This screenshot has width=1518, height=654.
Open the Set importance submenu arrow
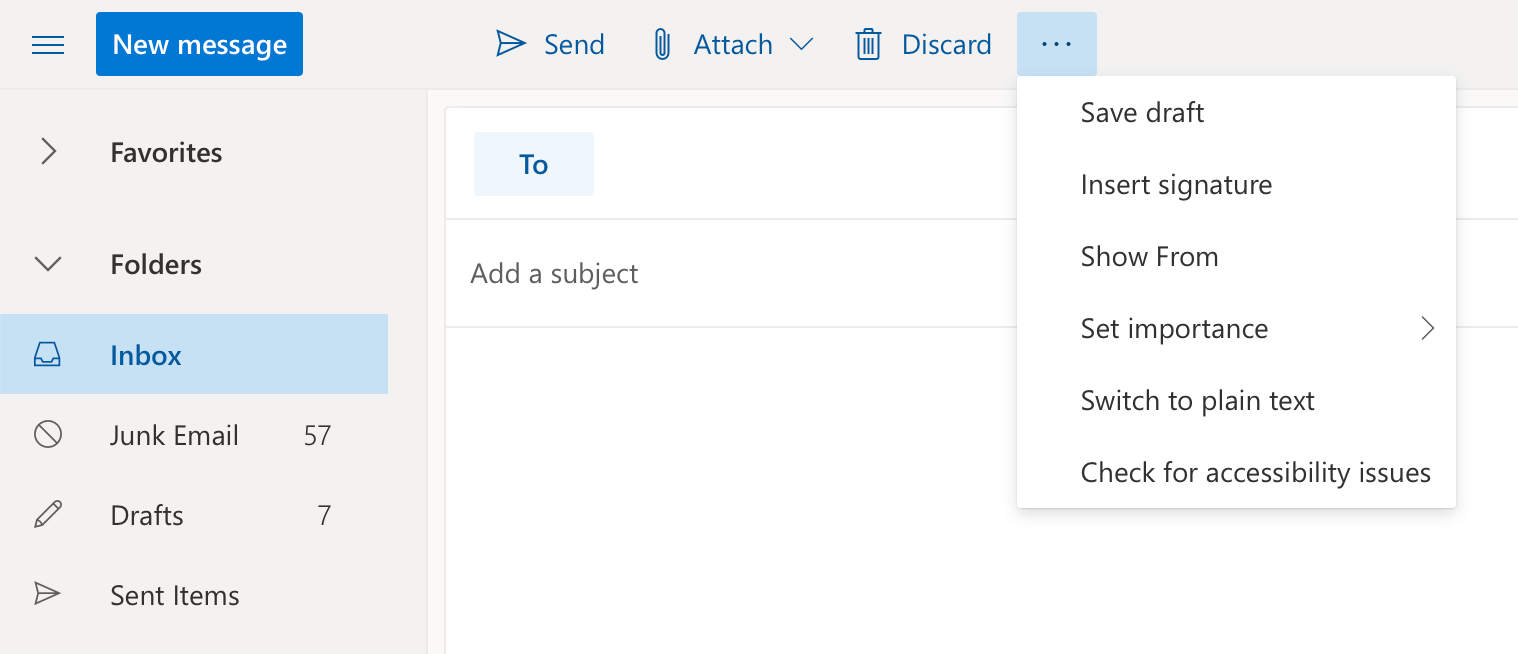click(x=1427, y=328)
